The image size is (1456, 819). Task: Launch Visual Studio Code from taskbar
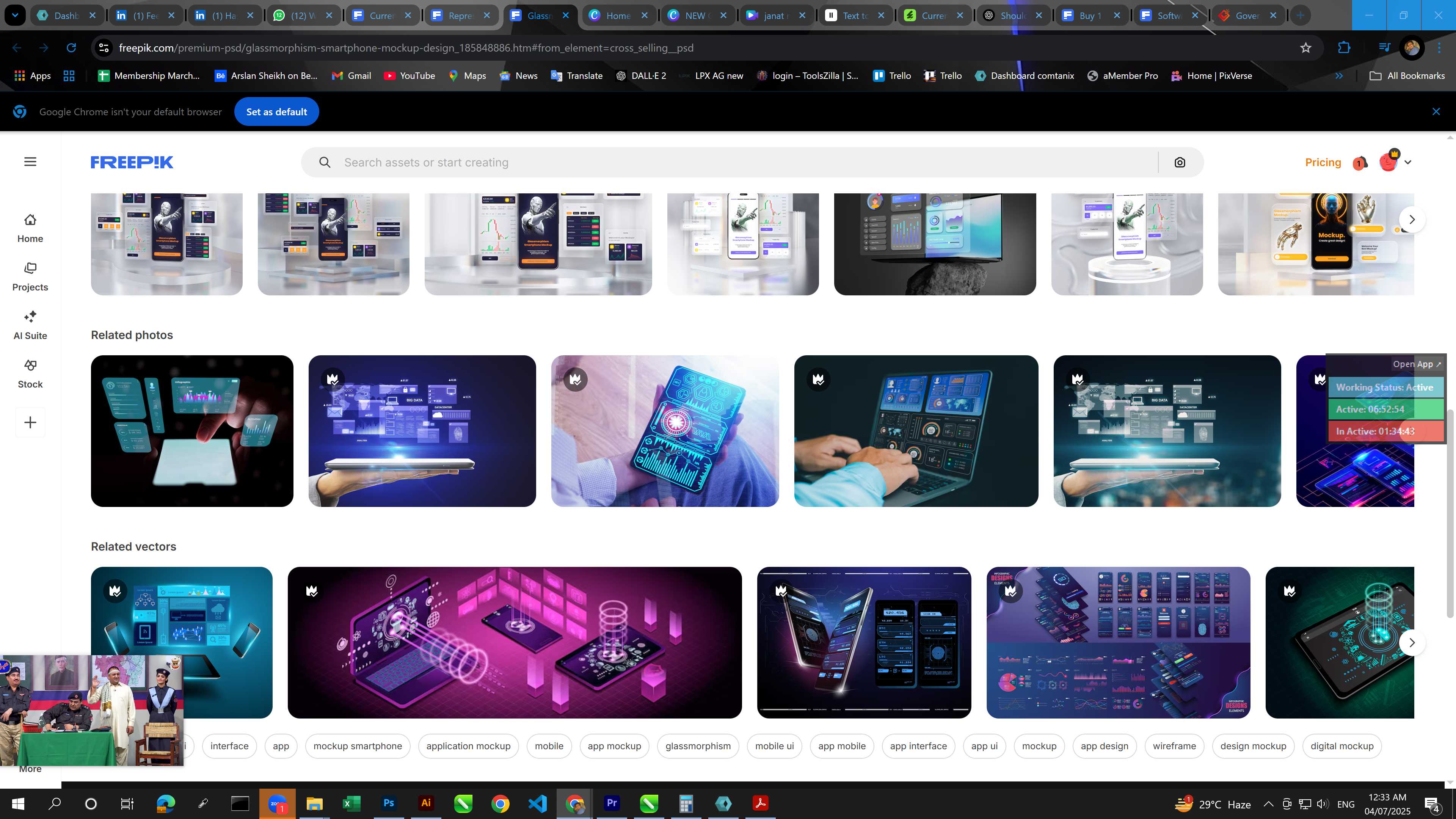click(537, 803)
